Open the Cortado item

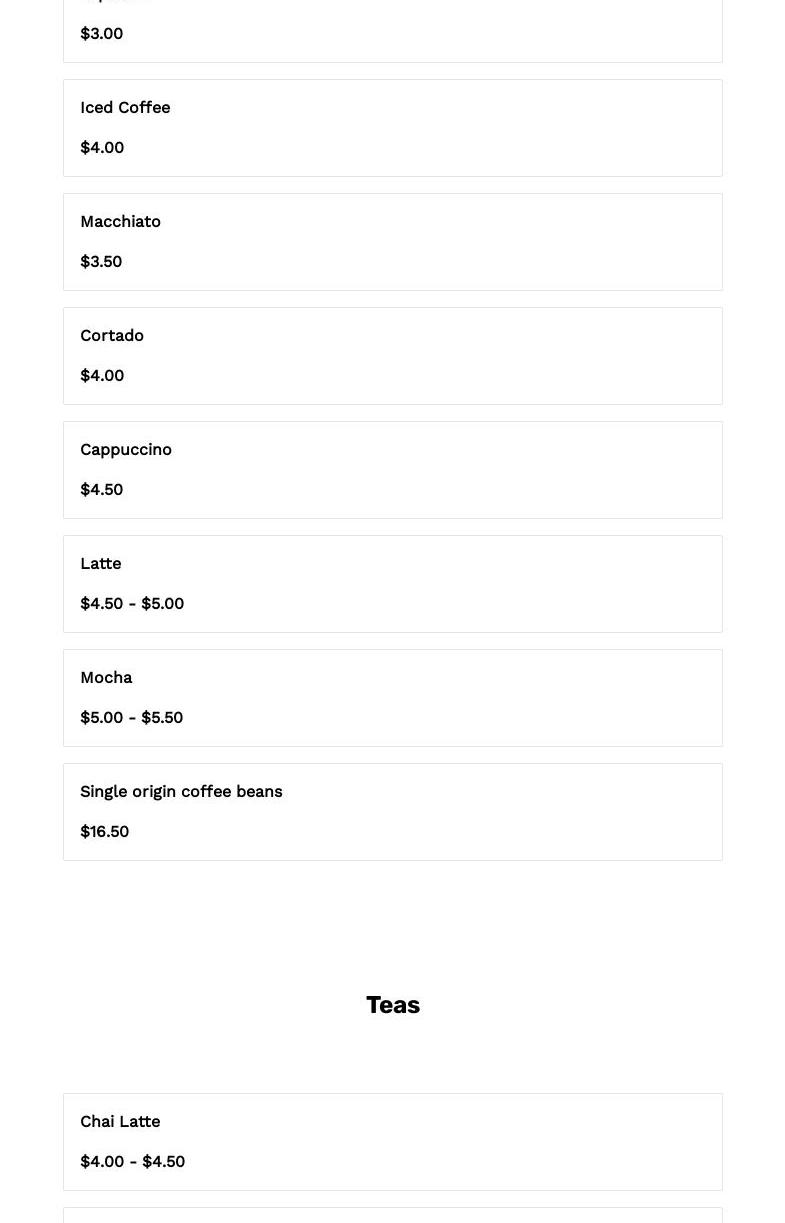pyautogui.click(x=112, y=336)
